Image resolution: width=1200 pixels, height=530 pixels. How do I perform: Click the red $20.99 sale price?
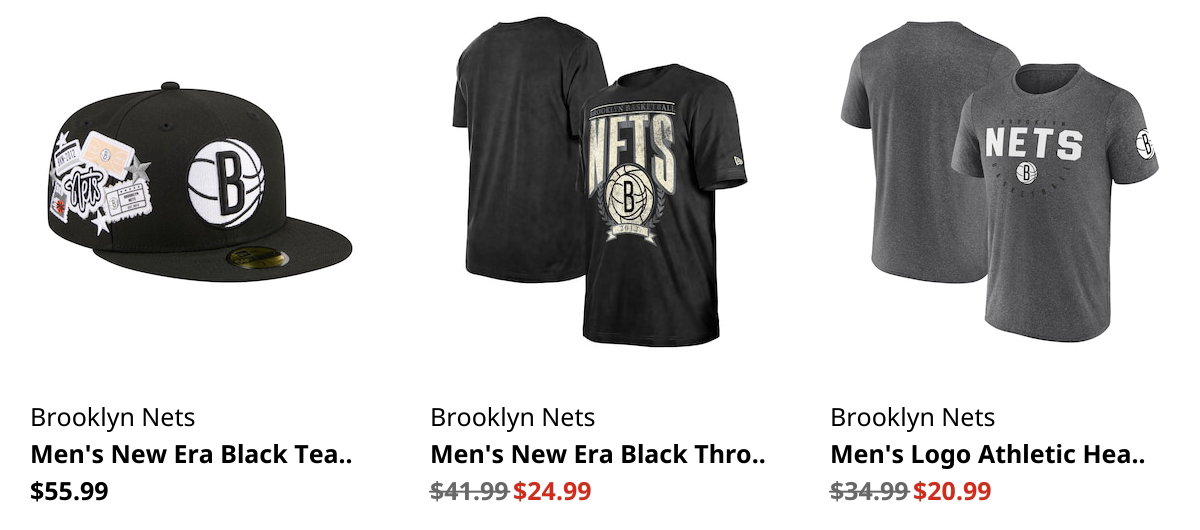click(953, 491)
